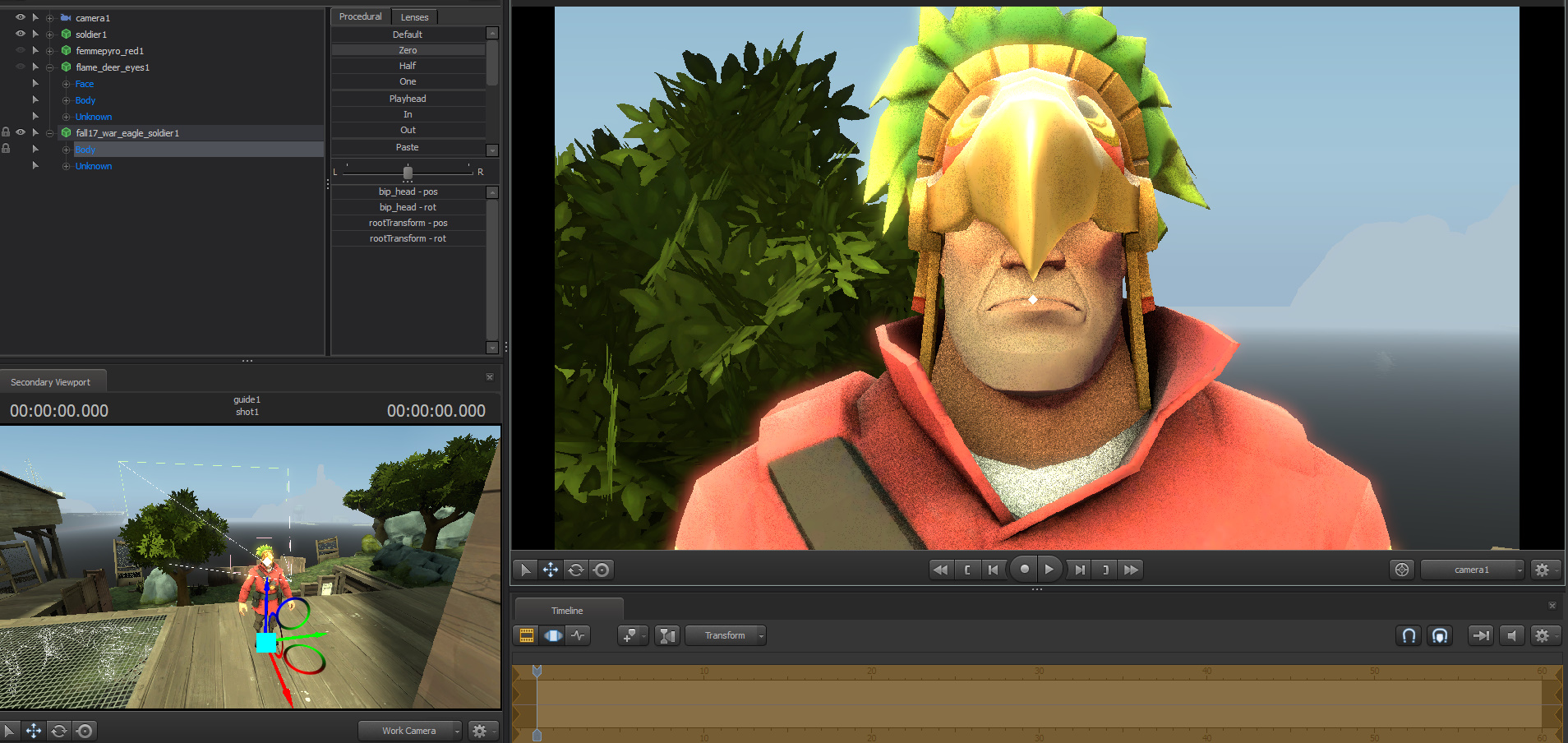Open the Transform dropdown in timeline toolbar

pyautogui.click(x=726, y=635)
